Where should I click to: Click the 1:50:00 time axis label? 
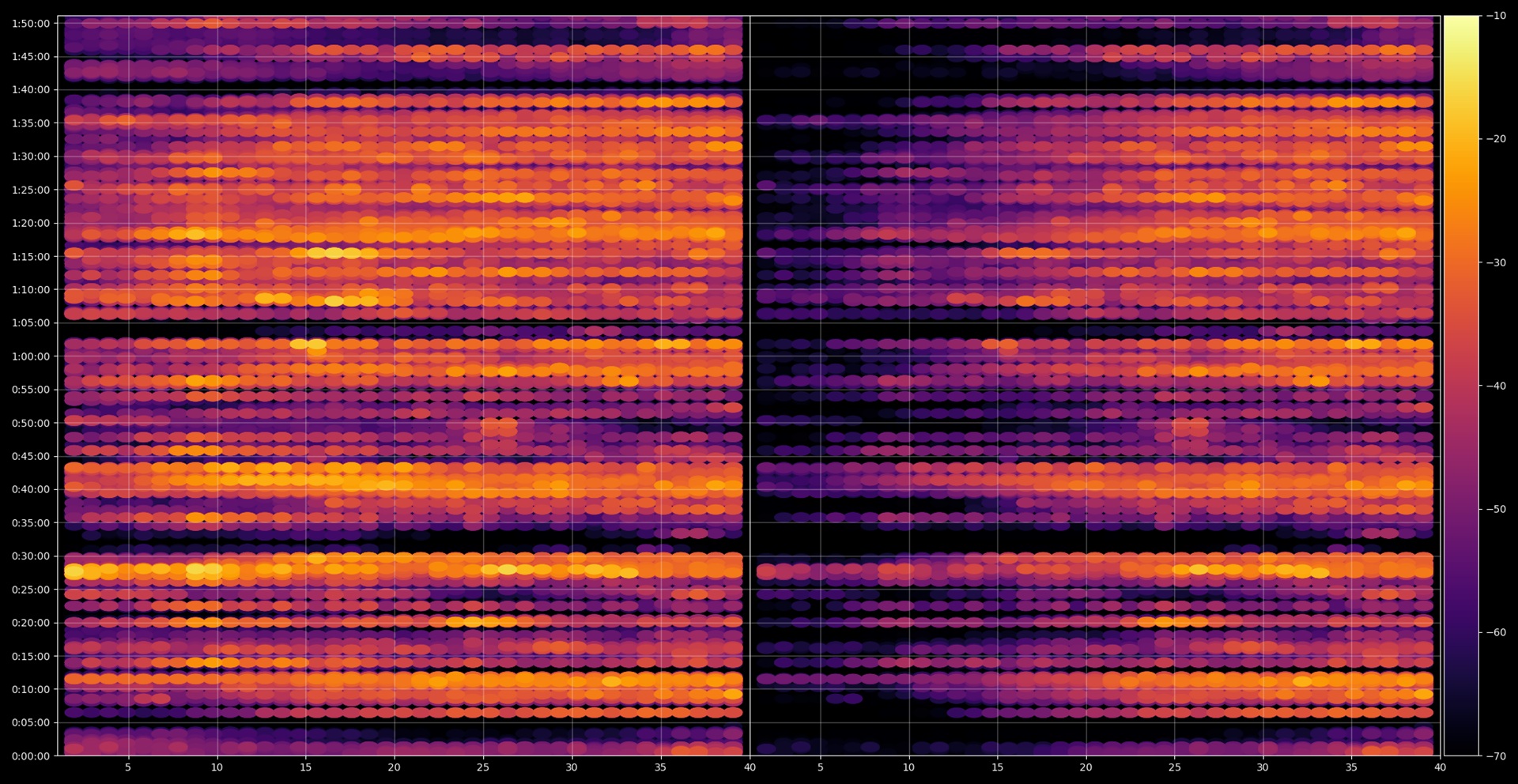(31, 23)
